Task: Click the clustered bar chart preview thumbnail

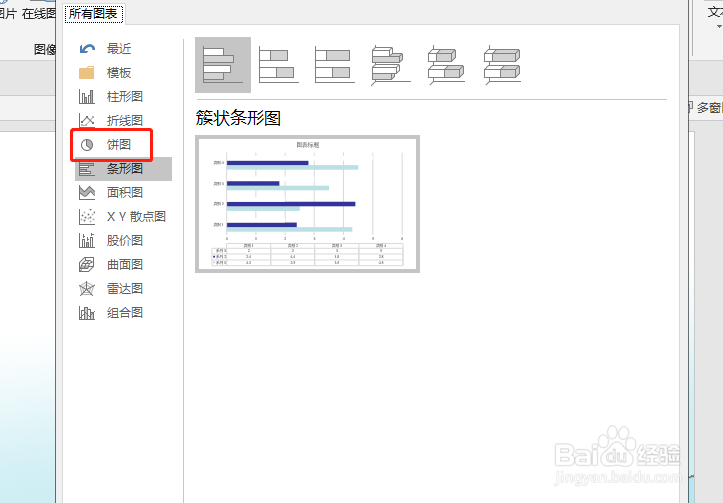Action: [x=308, y=204]
